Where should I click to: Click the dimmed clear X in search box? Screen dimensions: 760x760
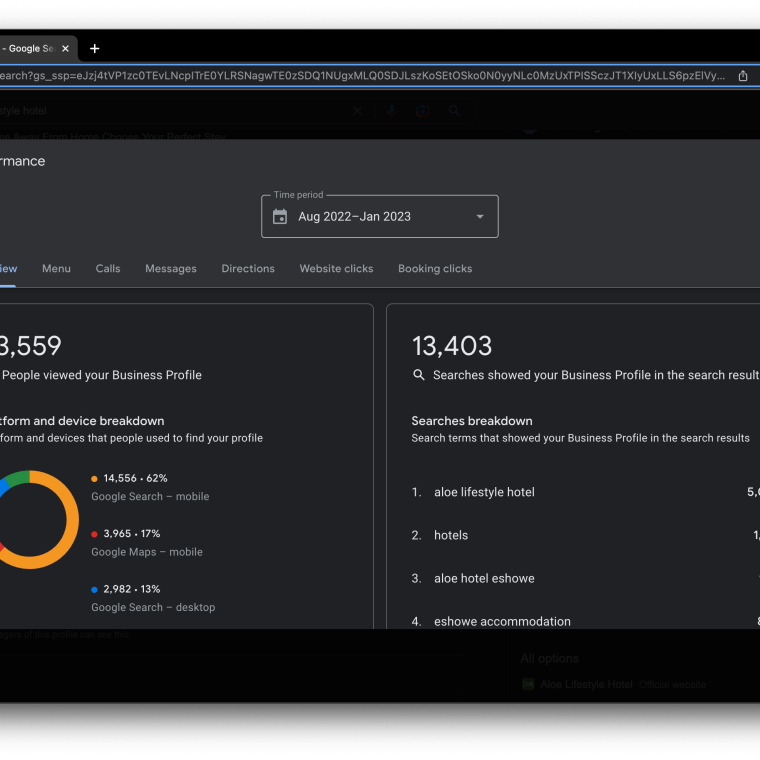point(357,111)
